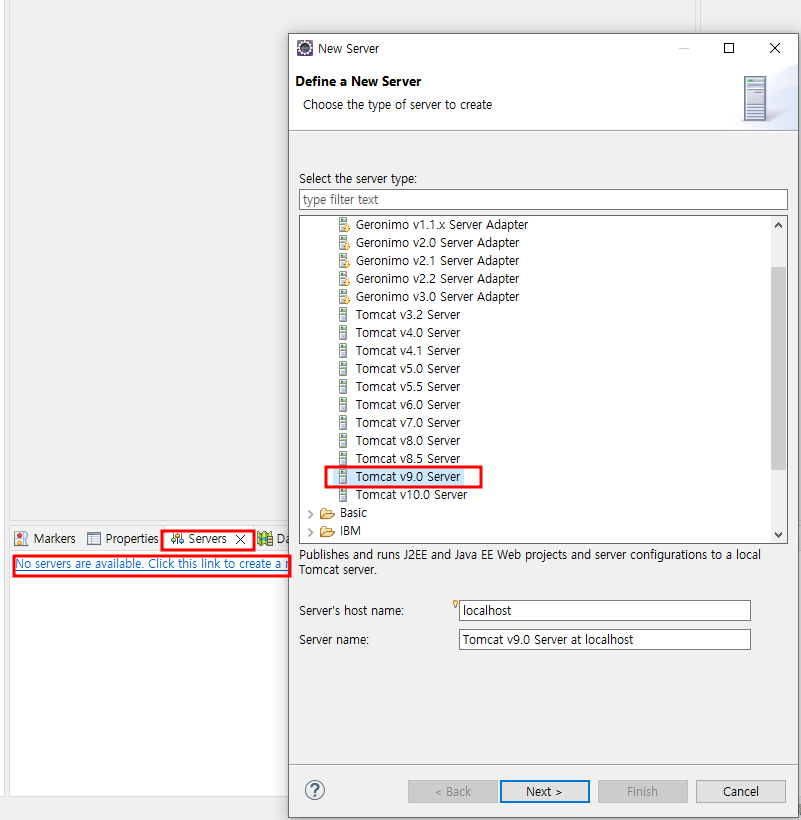Select the text Tomcat v3.2 Server
The height and width of the screenshot is (820, 801).
pyautogui.click(x=408, y=315)
